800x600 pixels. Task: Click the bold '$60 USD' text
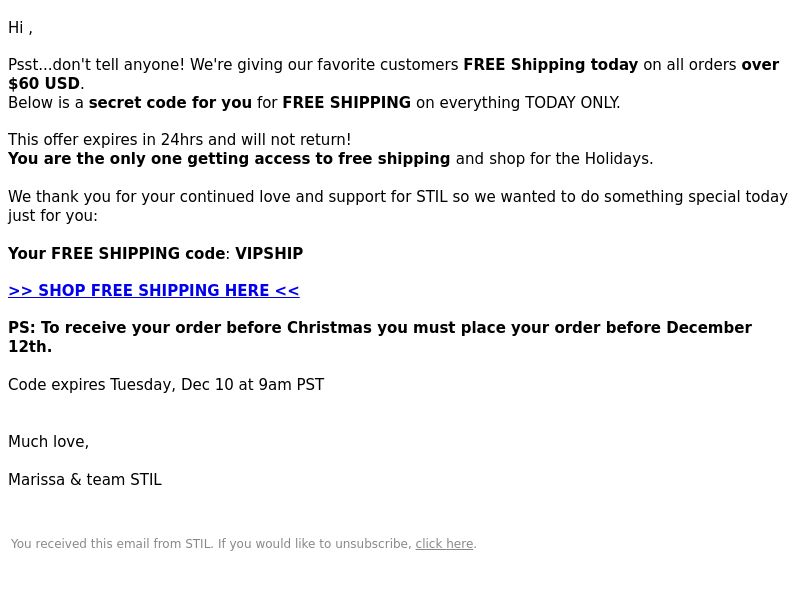pyautogui.click(x=44, y=84)
